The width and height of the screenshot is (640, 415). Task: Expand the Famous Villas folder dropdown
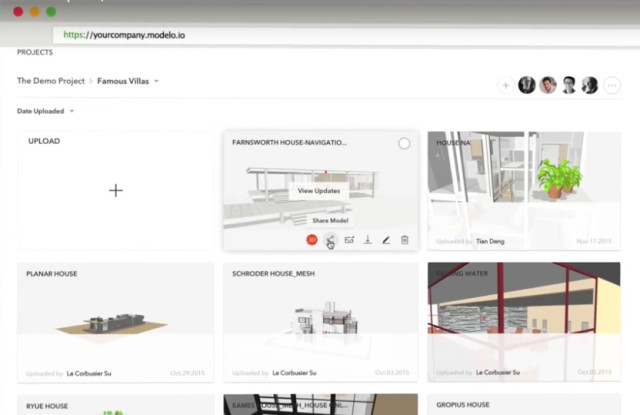[156, 81]
